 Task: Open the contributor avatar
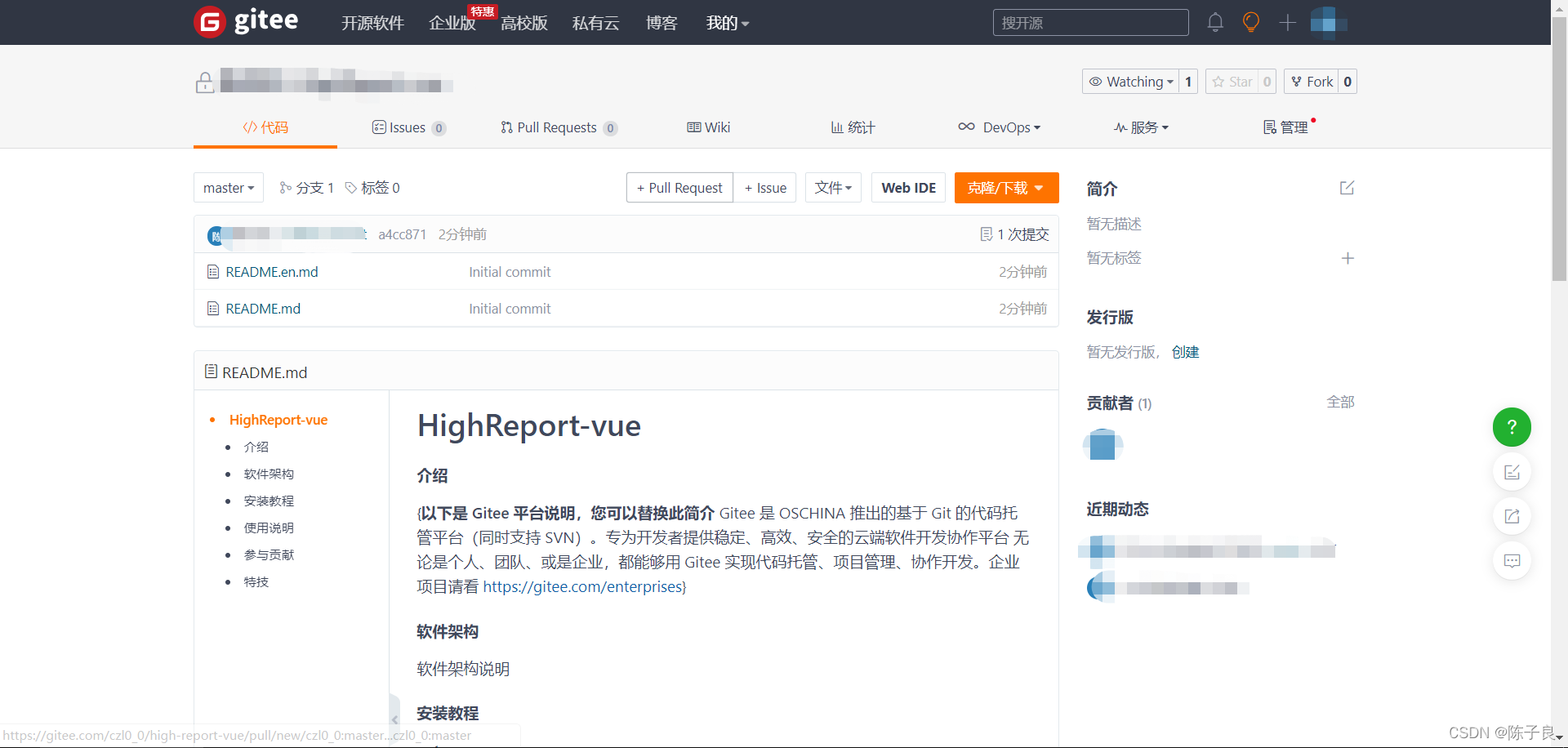pyautogui.click(x=1102, y=445)
